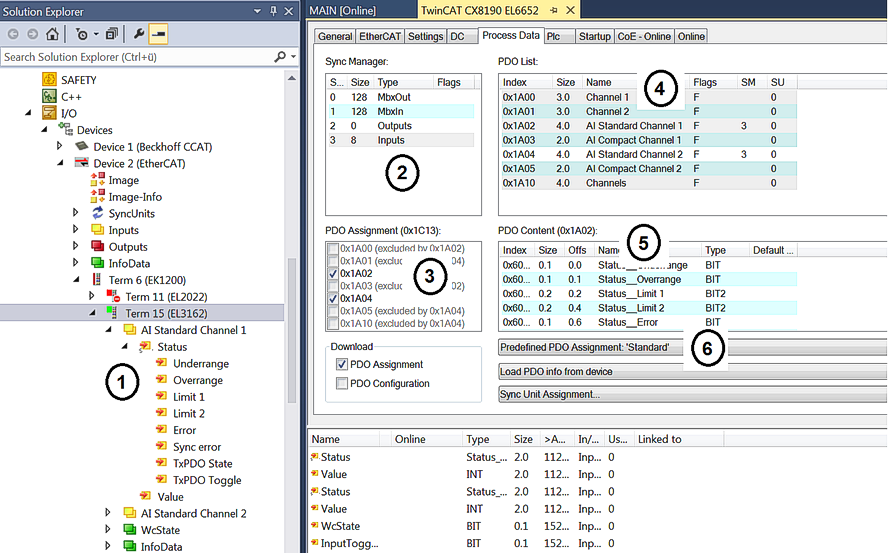889x553 pixels.
Task: Expand AI Standard Channel 2 node
Action: tap(108, 513)
